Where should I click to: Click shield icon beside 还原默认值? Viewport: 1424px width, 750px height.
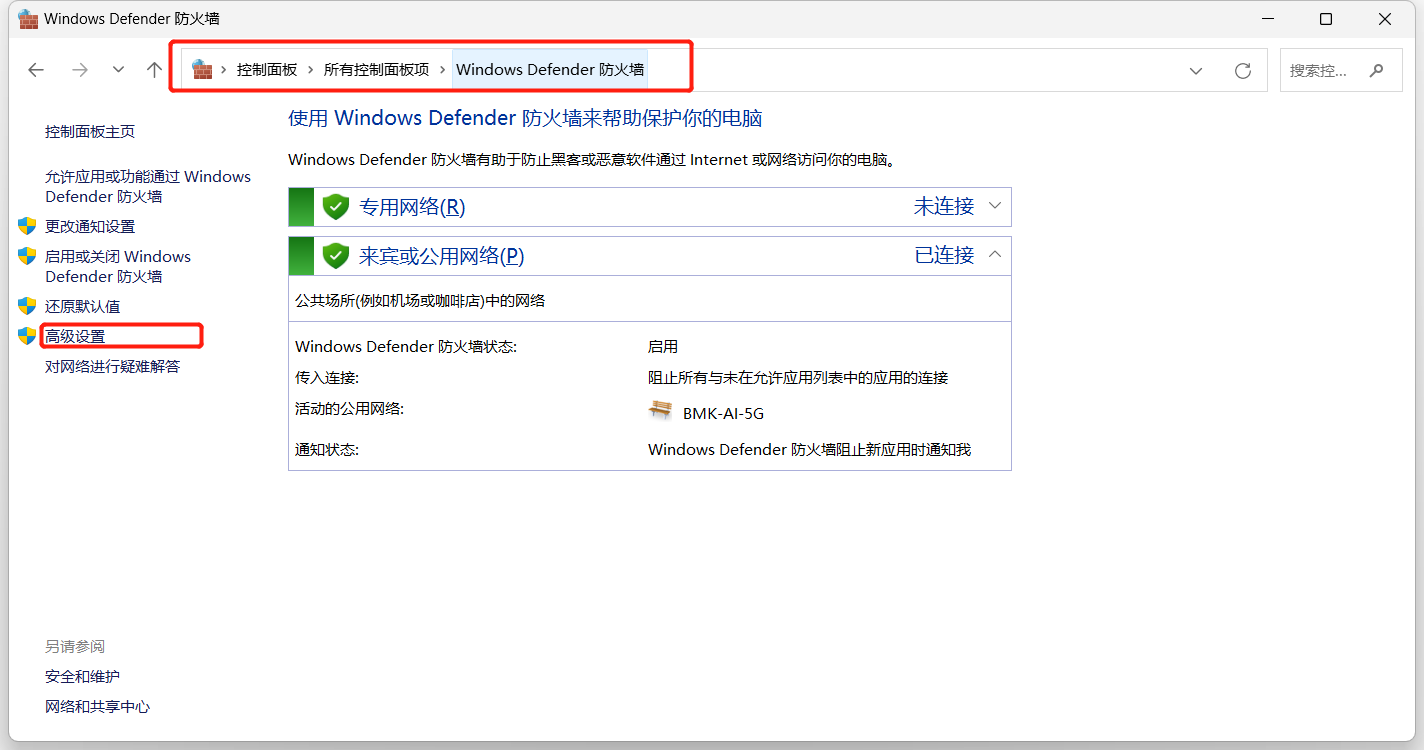click(27, 306)
